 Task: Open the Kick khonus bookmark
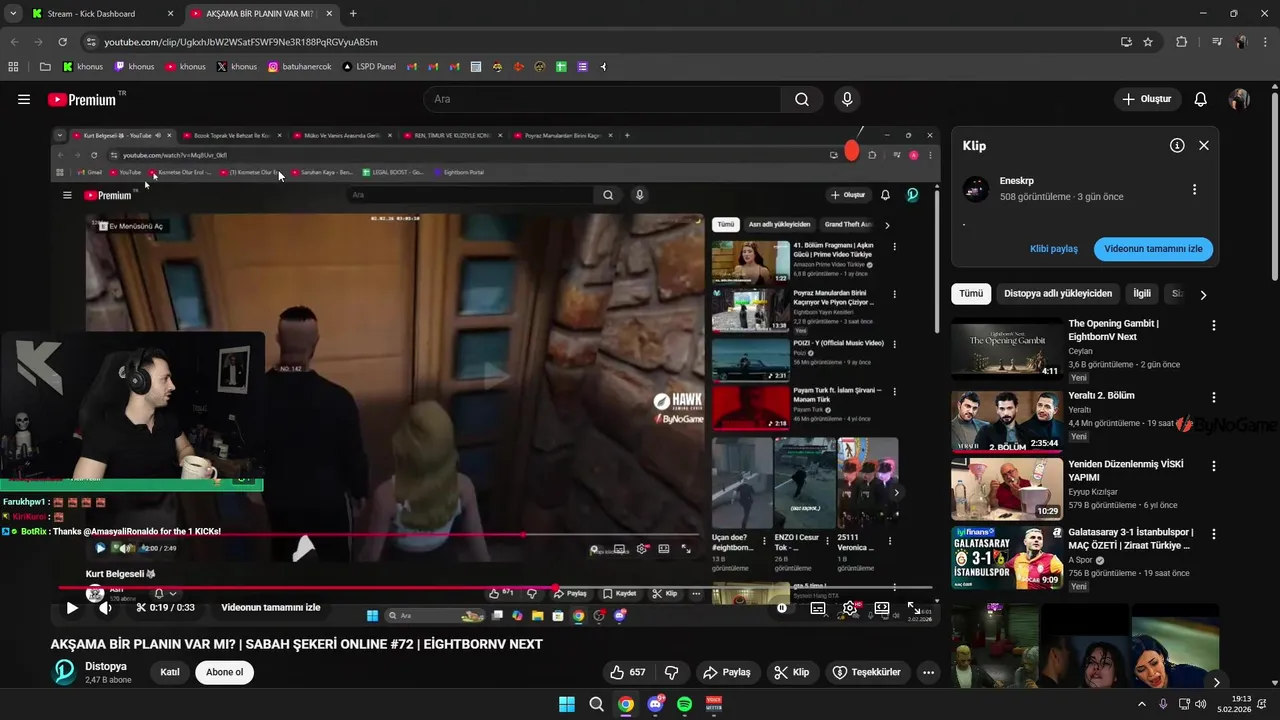pyautogui.click(x=83, y=67)
